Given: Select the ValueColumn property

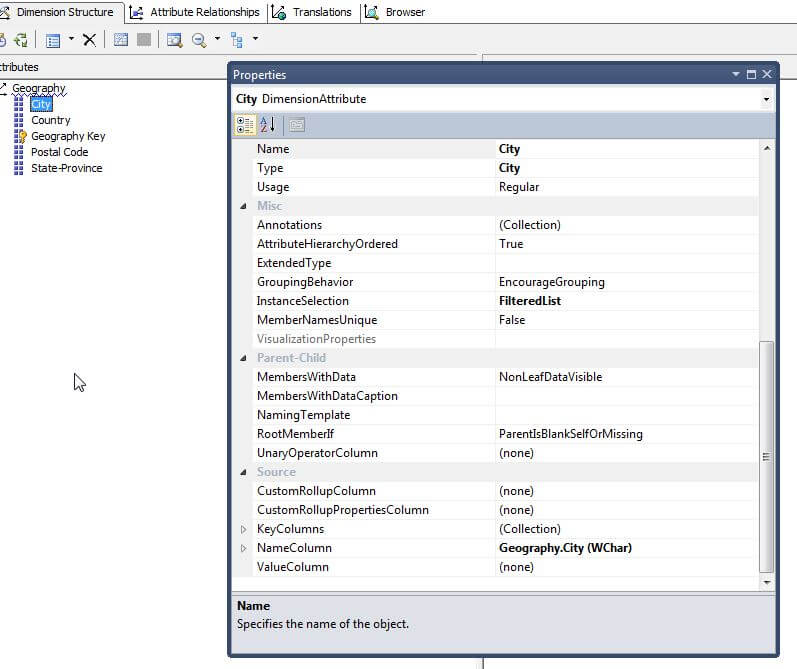Looking at the screenshot, I should pyautogui.click(x=505, y=567).
